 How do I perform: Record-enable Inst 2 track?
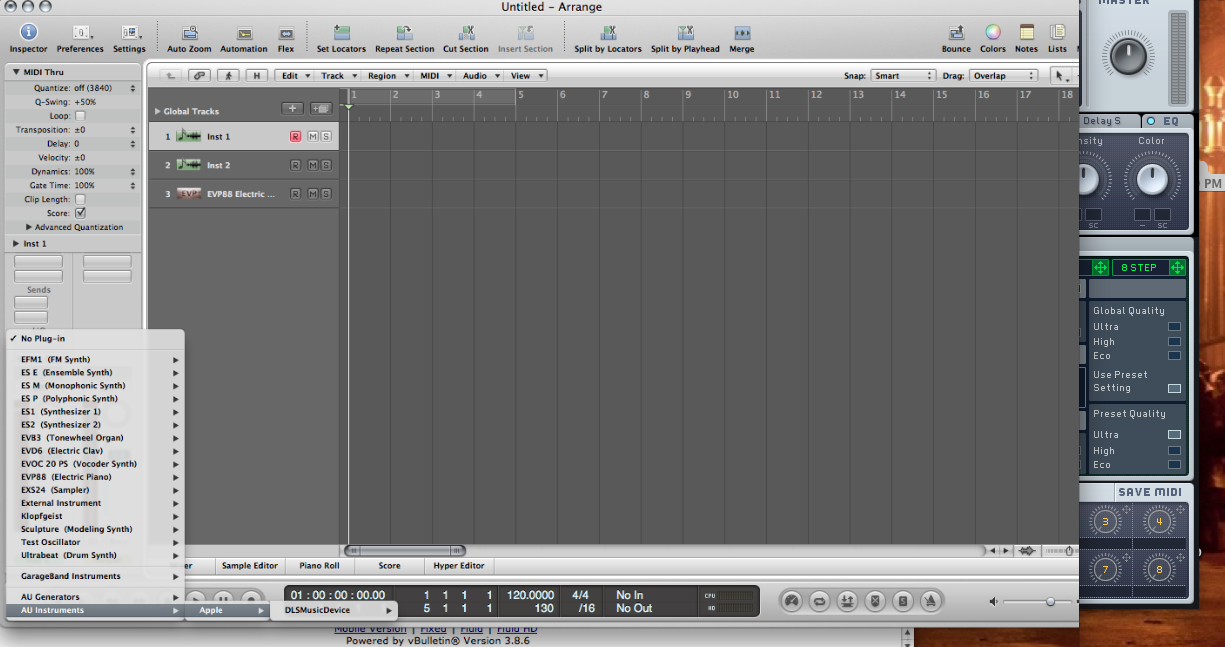pos(295,165)
